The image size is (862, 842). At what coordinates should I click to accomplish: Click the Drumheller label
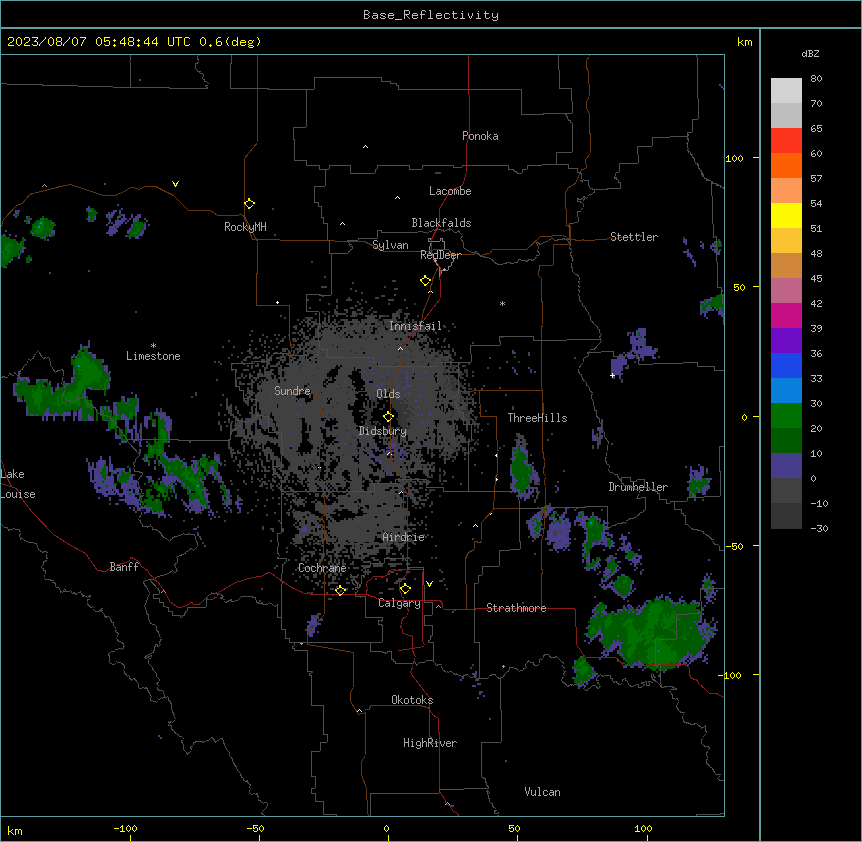click(x=638, y=487)
